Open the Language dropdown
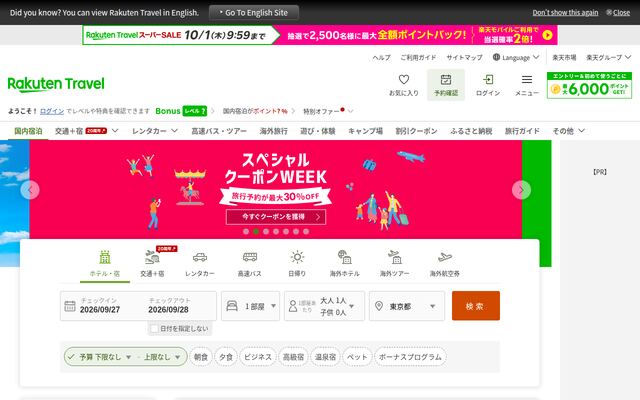This screenshot has width=640, height=400. (x=516, y=58)
